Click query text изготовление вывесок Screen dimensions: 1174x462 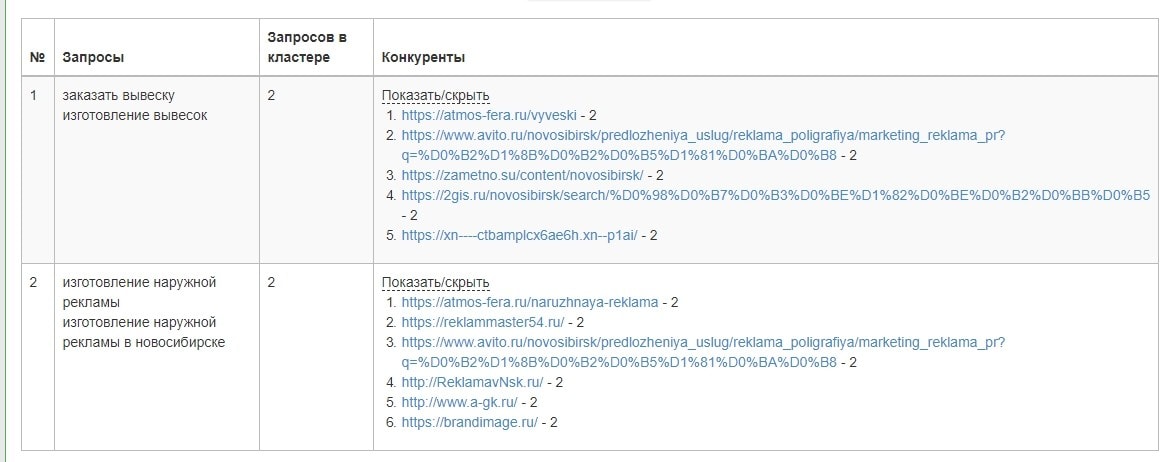pyautogui.click(x=134, y=116)
